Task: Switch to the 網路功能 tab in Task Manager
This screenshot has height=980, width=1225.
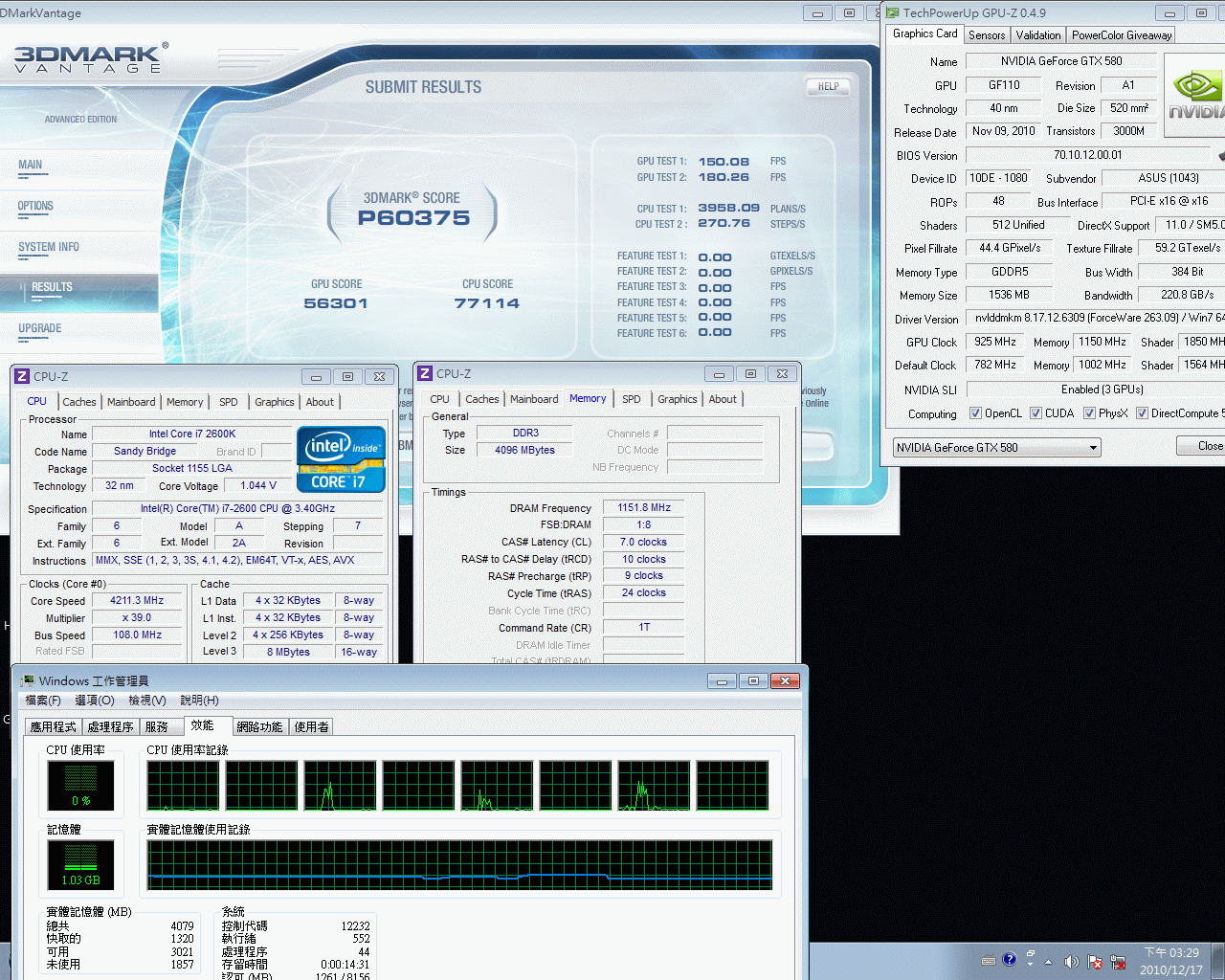Action: pos(259,727)
